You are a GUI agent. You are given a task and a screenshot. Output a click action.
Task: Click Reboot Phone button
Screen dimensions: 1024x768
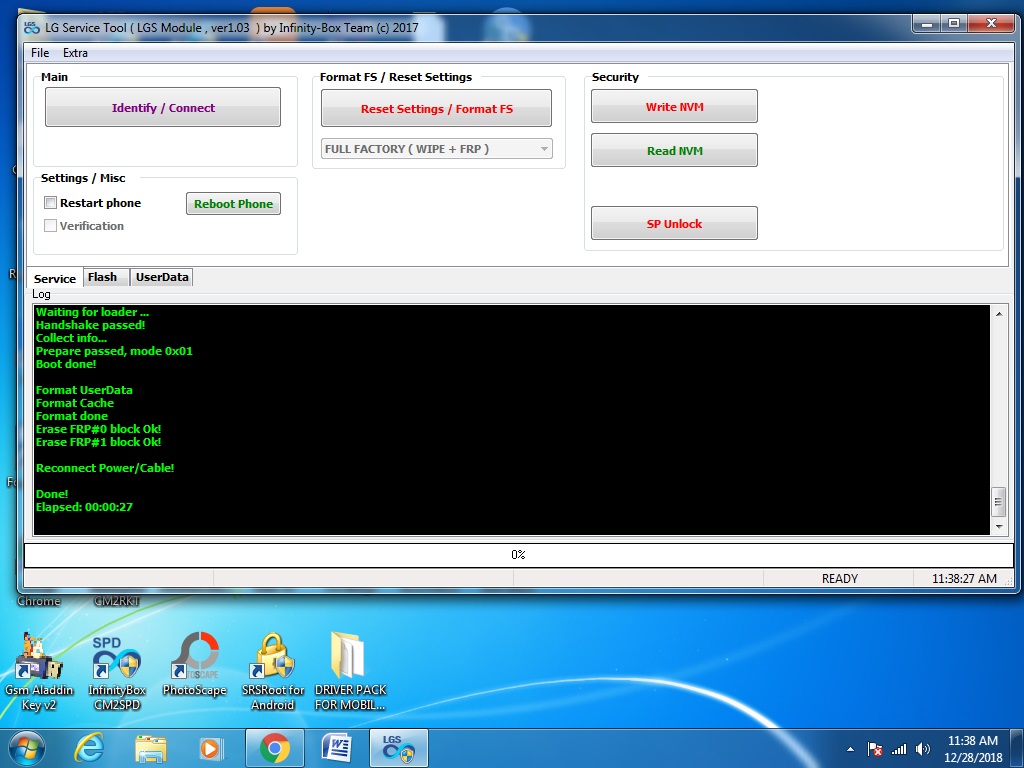click(233, 204)
